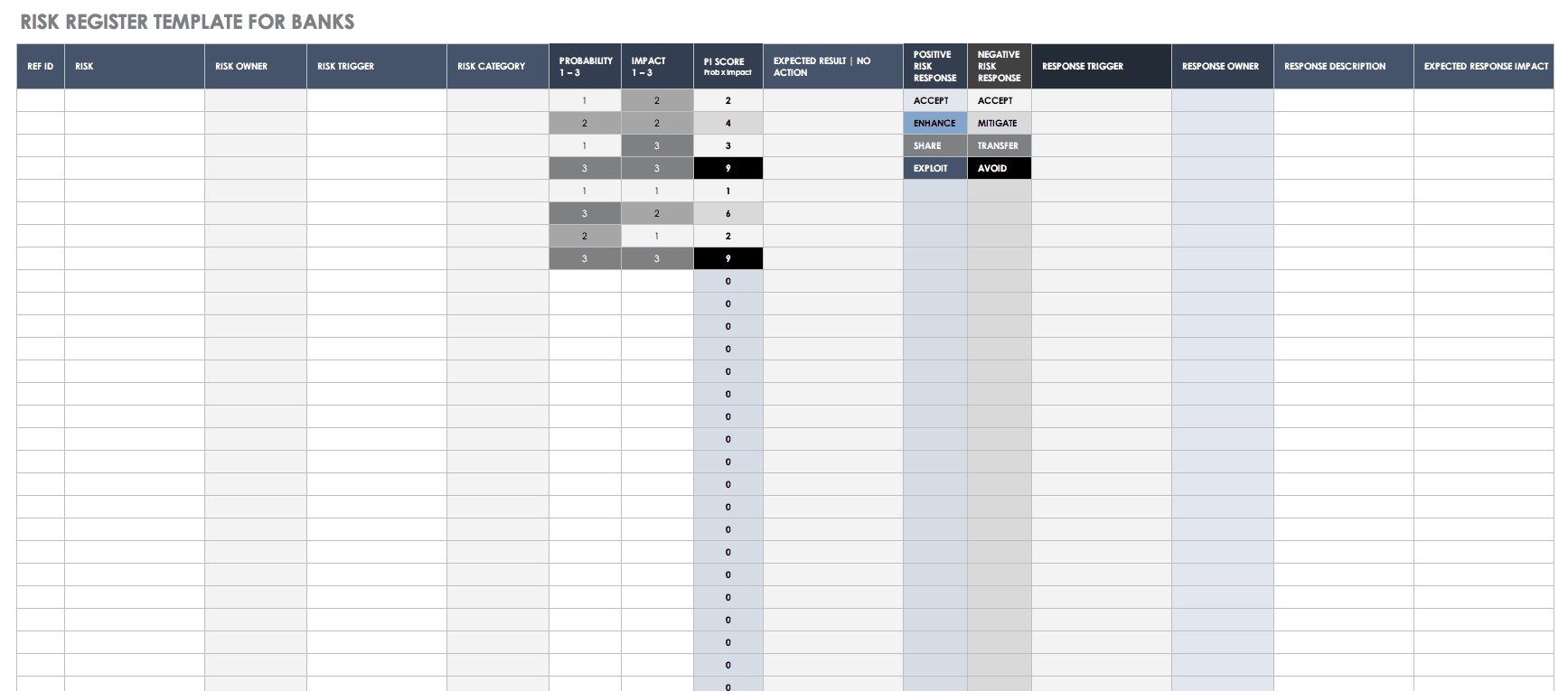This screenshot has height=691, width=1568.
Task: Select the RISK CATEGORY header
Action: [x=498, y=66]
